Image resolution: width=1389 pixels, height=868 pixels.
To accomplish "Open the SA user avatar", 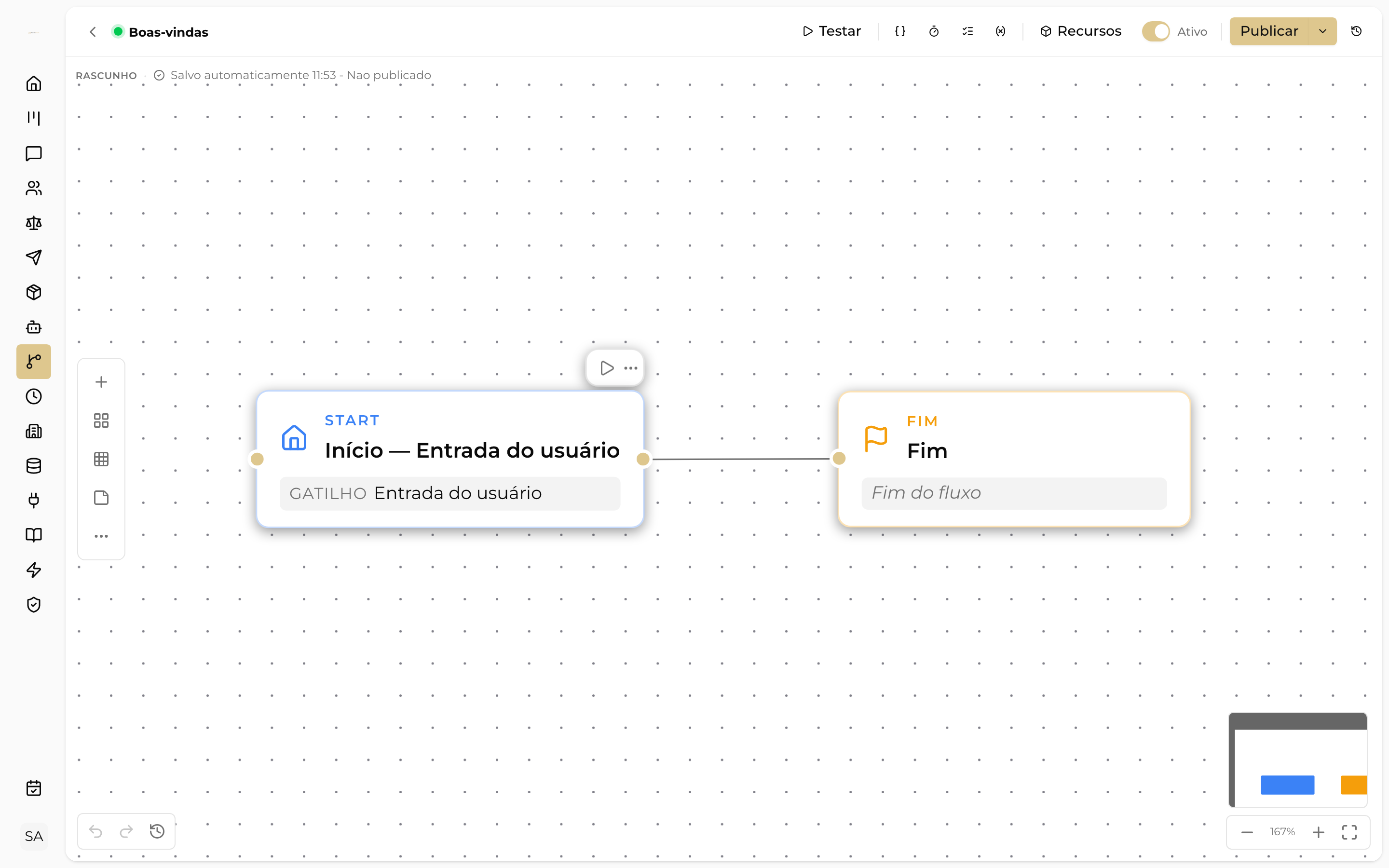I will 34,837.
